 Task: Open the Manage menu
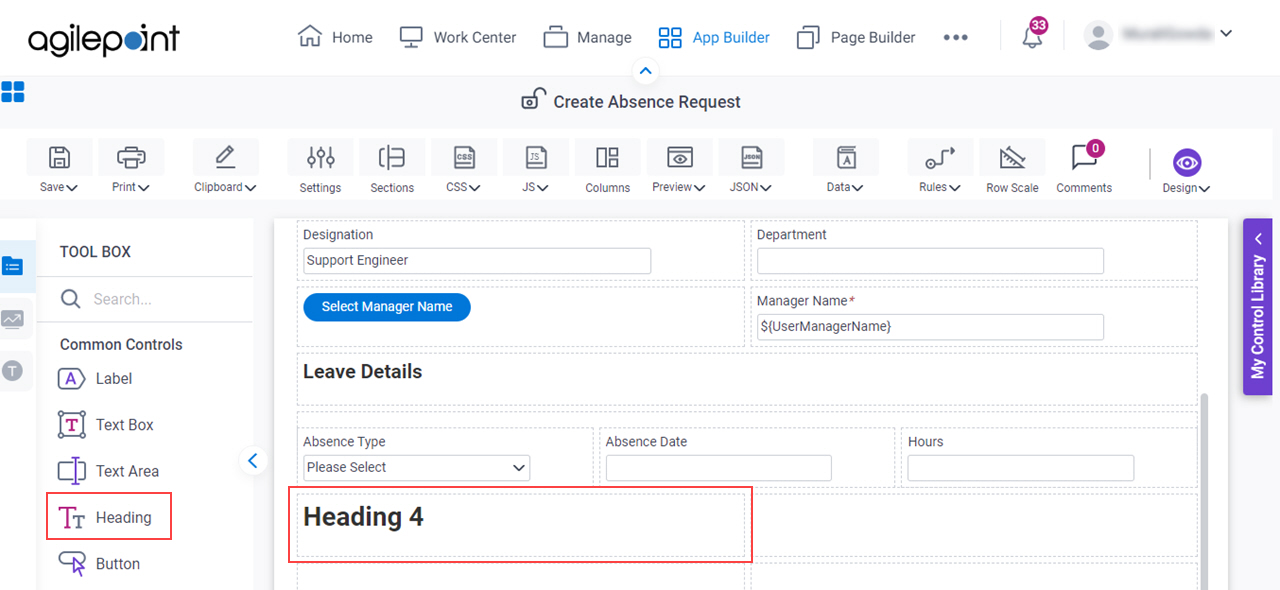588,37
